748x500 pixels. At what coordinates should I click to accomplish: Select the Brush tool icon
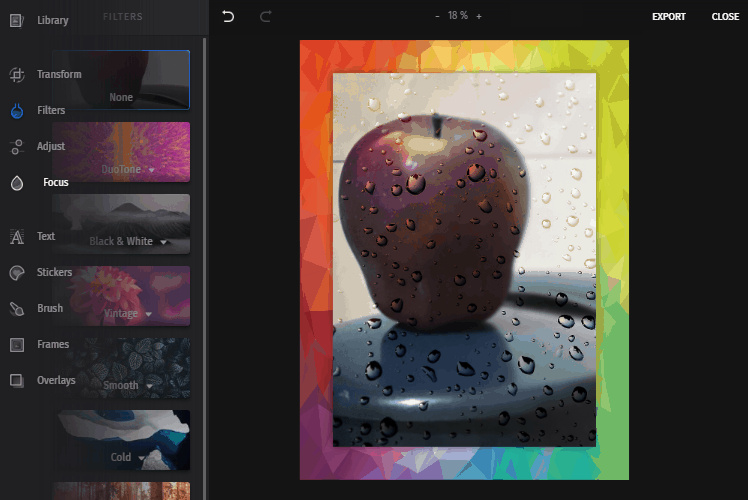pyautogui.click(x=17, y=309)
